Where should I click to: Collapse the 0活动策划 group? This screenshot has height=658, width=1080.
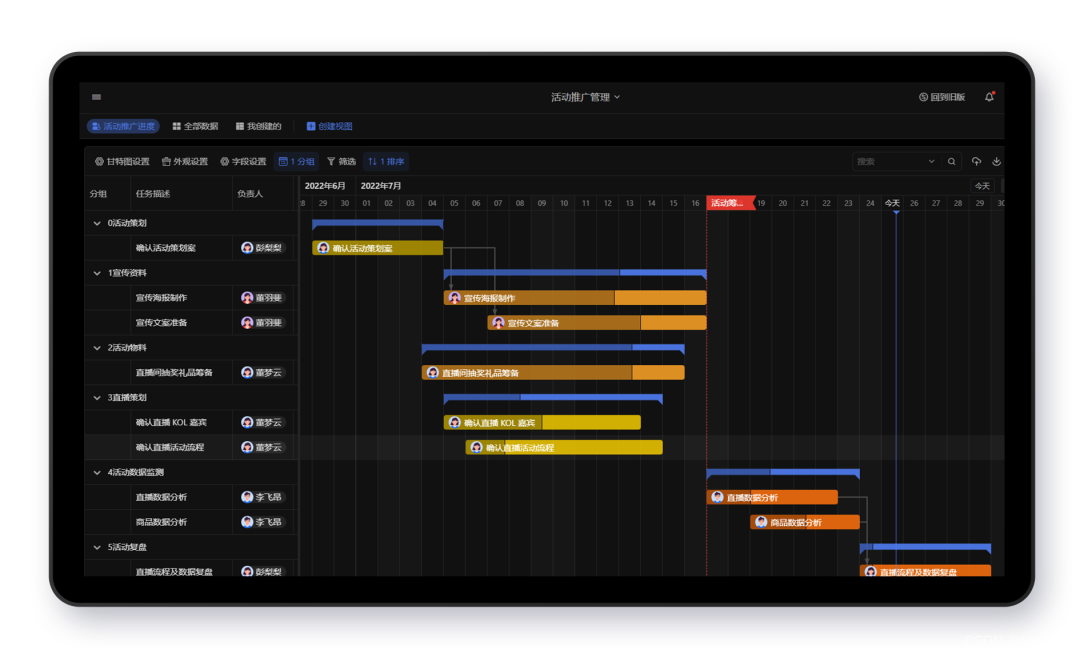point(97,223)
